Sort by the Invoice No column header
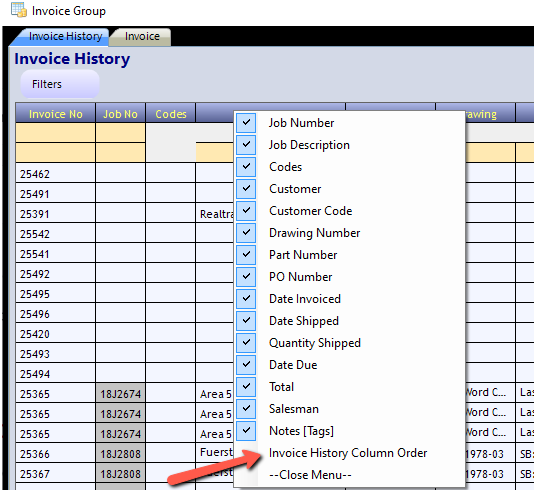The width and height of the screenshot is (534, 490). [56, 113]
